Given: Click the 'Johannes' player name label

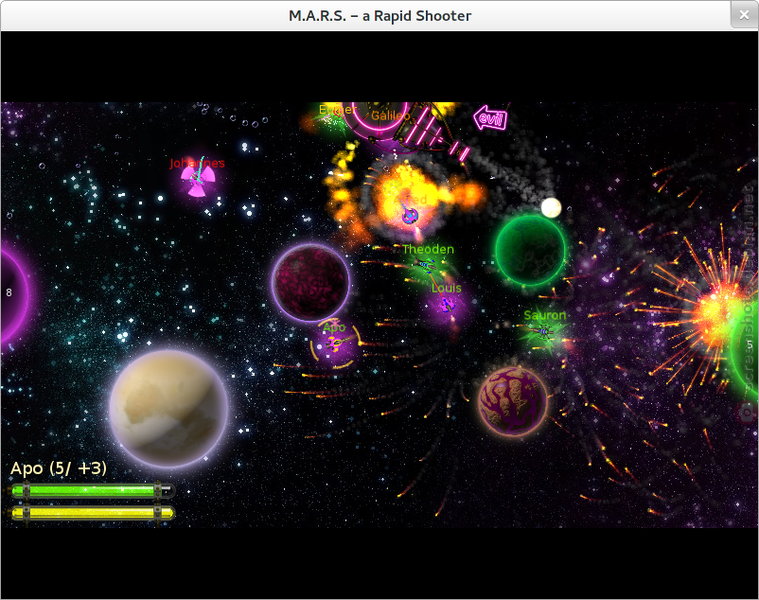Looking at the screenshot, I should tap(197, 163).
